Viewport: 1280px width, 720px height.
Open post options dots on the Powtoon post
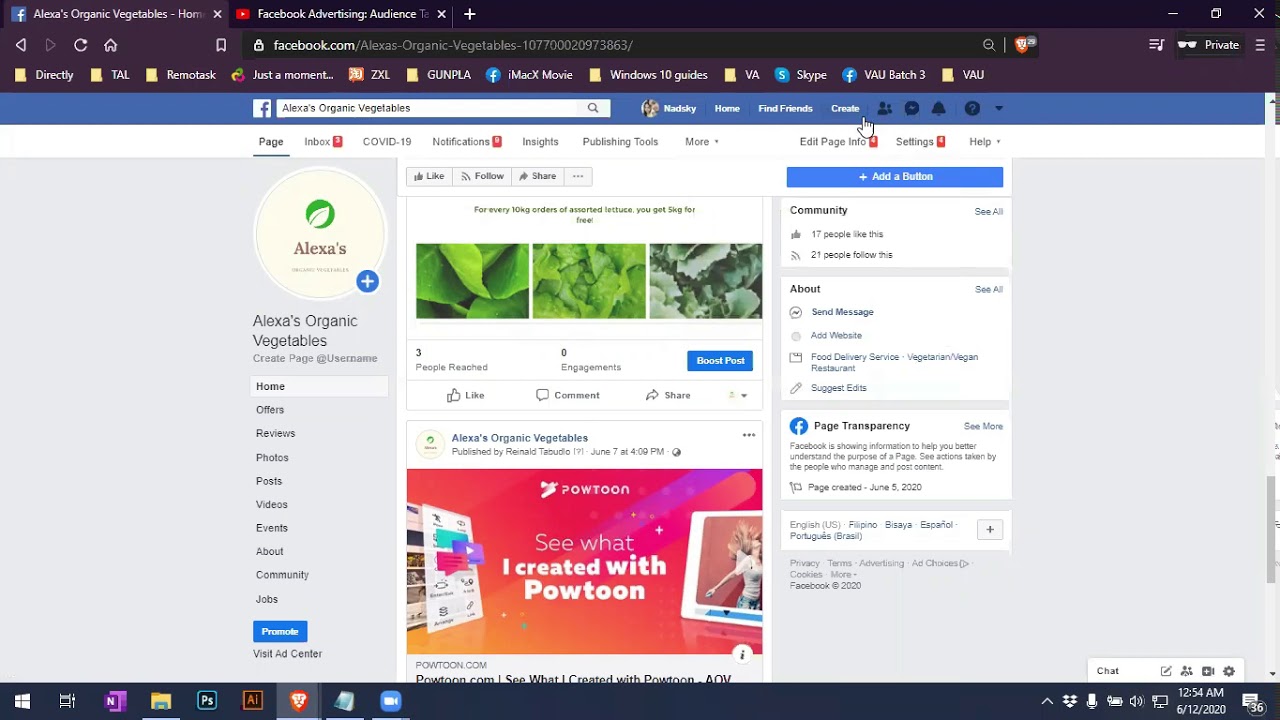[748, 435]
